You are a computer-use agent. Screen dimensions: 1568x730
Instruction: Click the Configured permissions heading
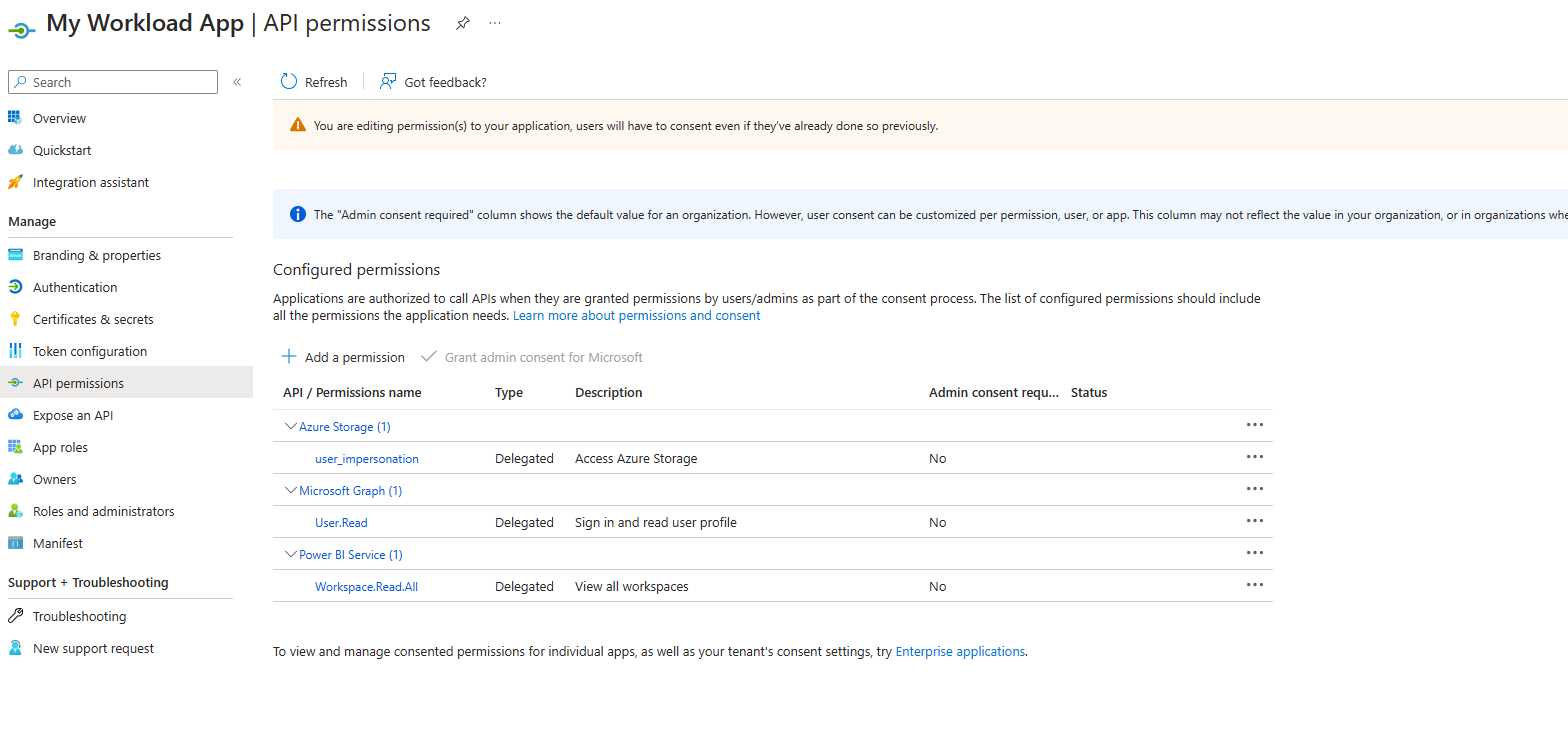coord(356,269)
